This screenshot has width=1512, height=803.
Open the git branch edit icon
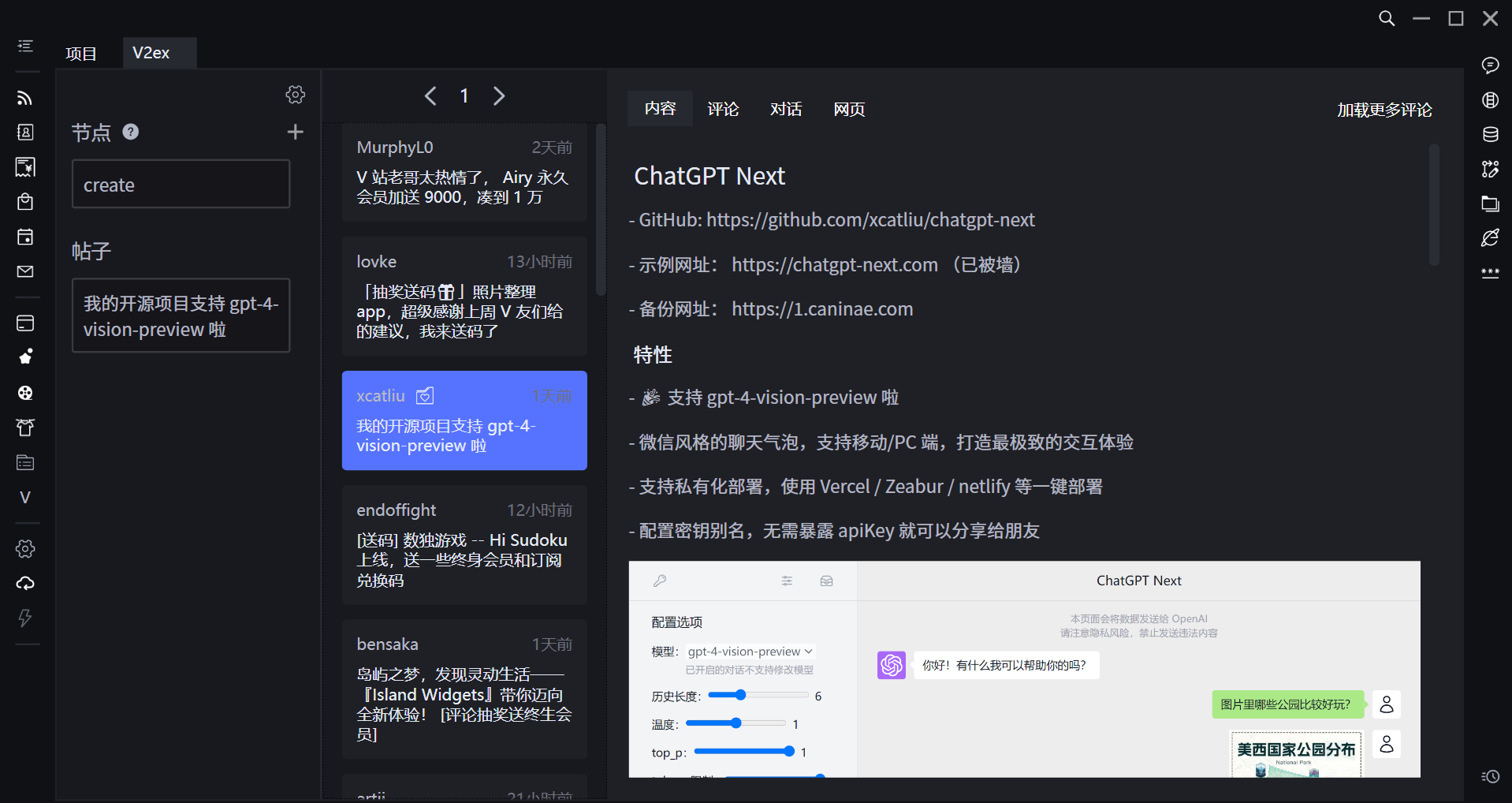pyautogui.click(x=1490, y=169)
